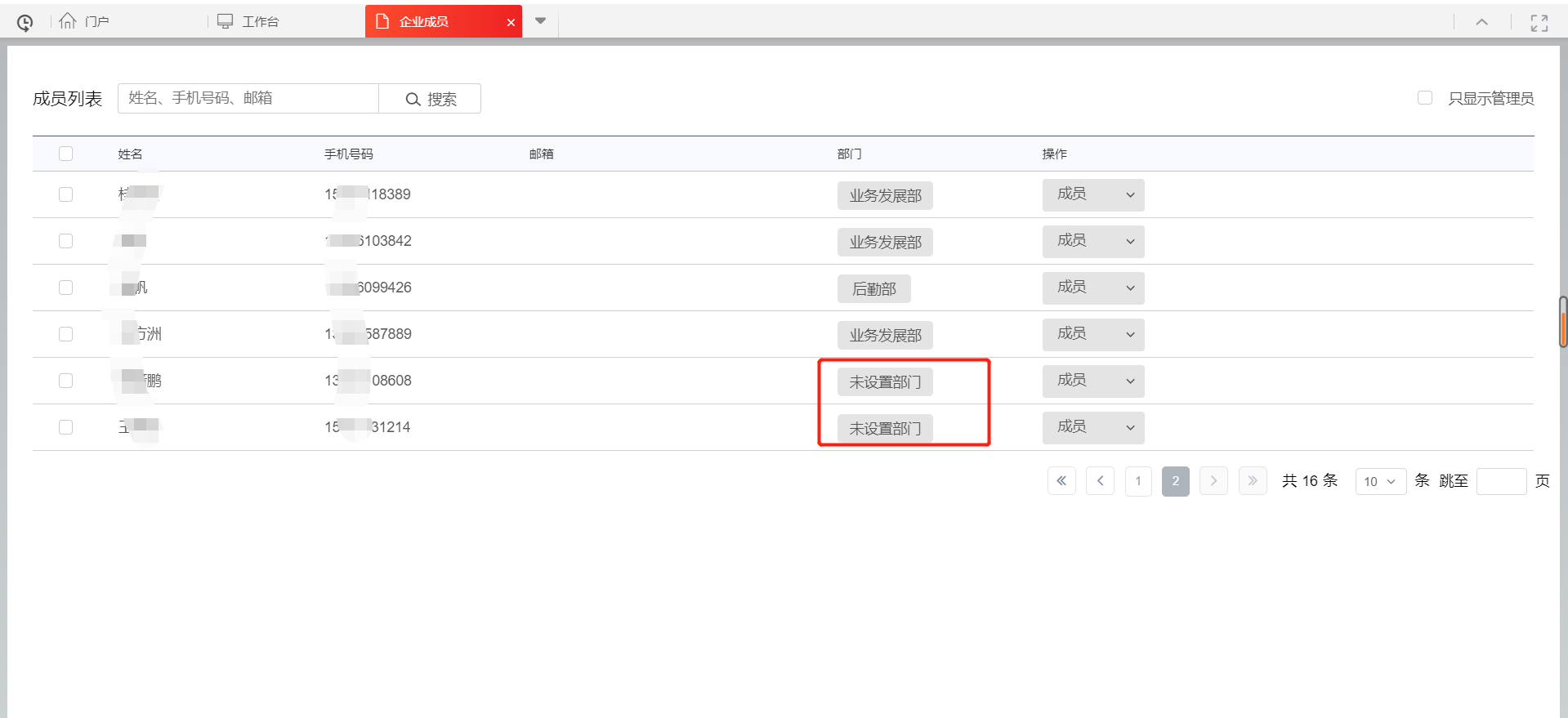
Task: Check the row with phone ending 18389
Action: (x=66, y=194)
